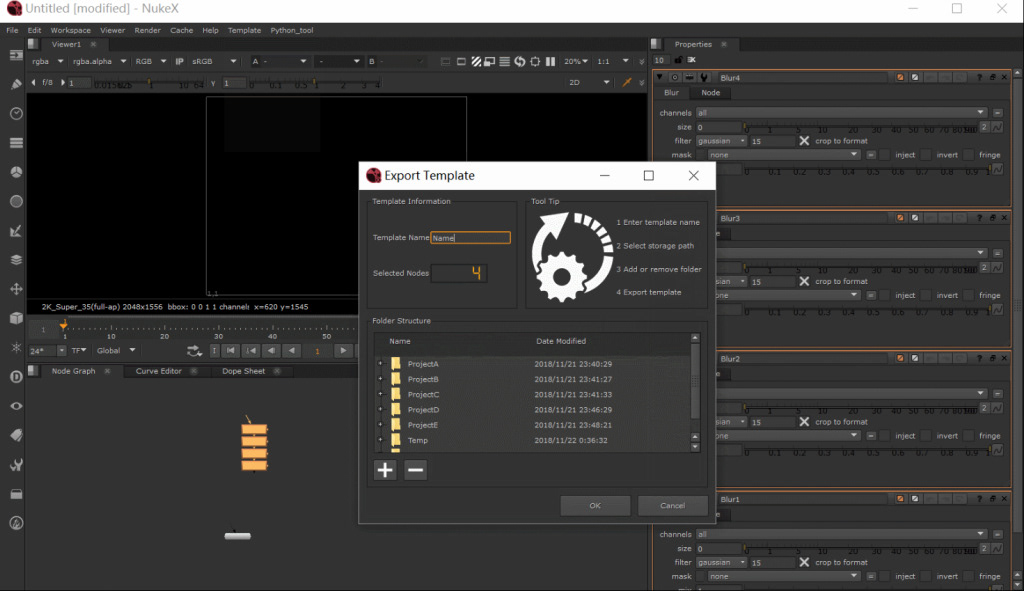Open the Time nodes clock icon in left sidebar

[x=16, y=114]
